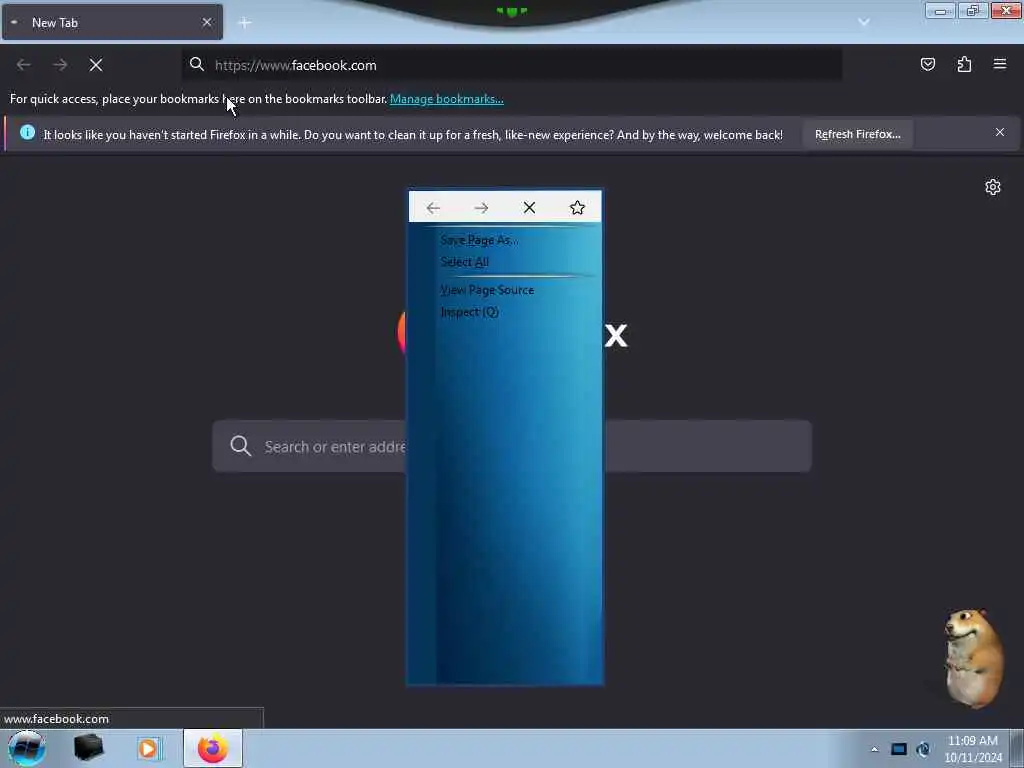Screen dimensions: 1024x768
Task: Click the Manage bookmarks link
Action: click(x=447, y=99)
